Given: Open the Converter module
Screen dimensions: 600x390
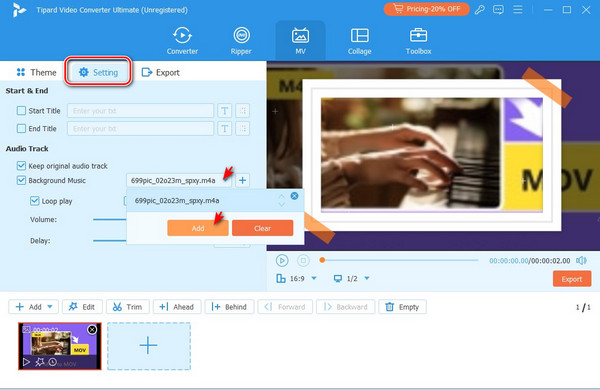Looking at the screenshot, I should [182, 41].
